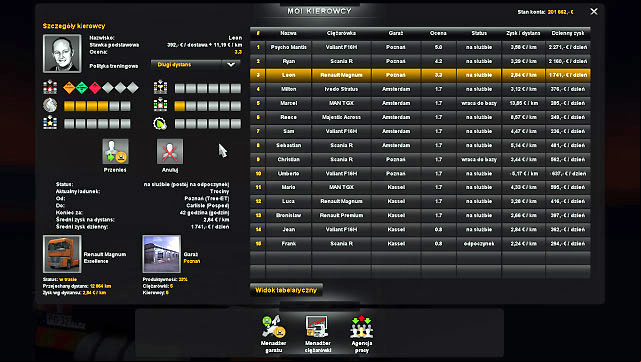641x362 pixels.
Task: Sort by the Status column header
Action: (479, 33)
